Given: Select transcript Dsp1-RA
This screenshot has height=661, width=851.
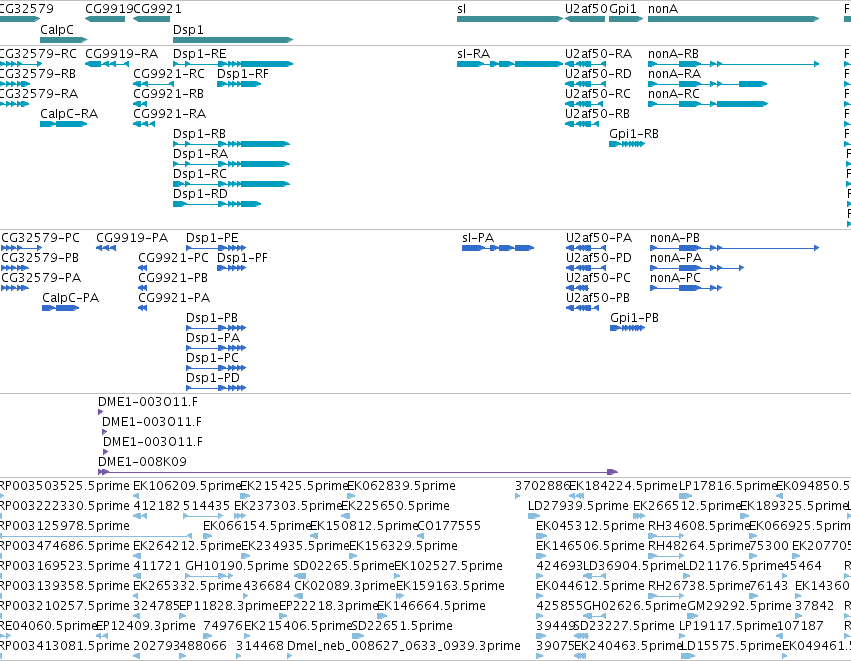Looking at the screenshot, I should pyautogui.click(x=231, y=164).
